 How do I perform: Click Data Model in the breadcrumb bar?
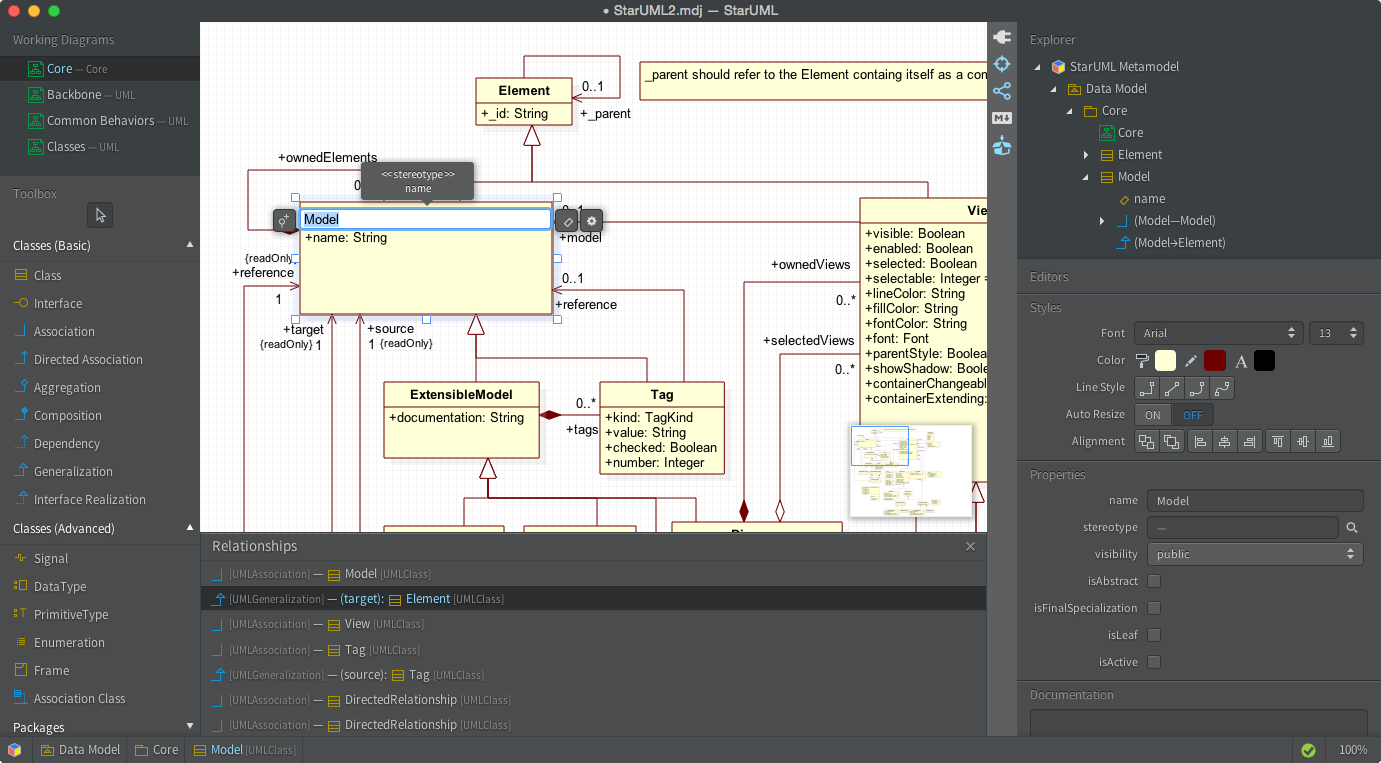(80, 750)
